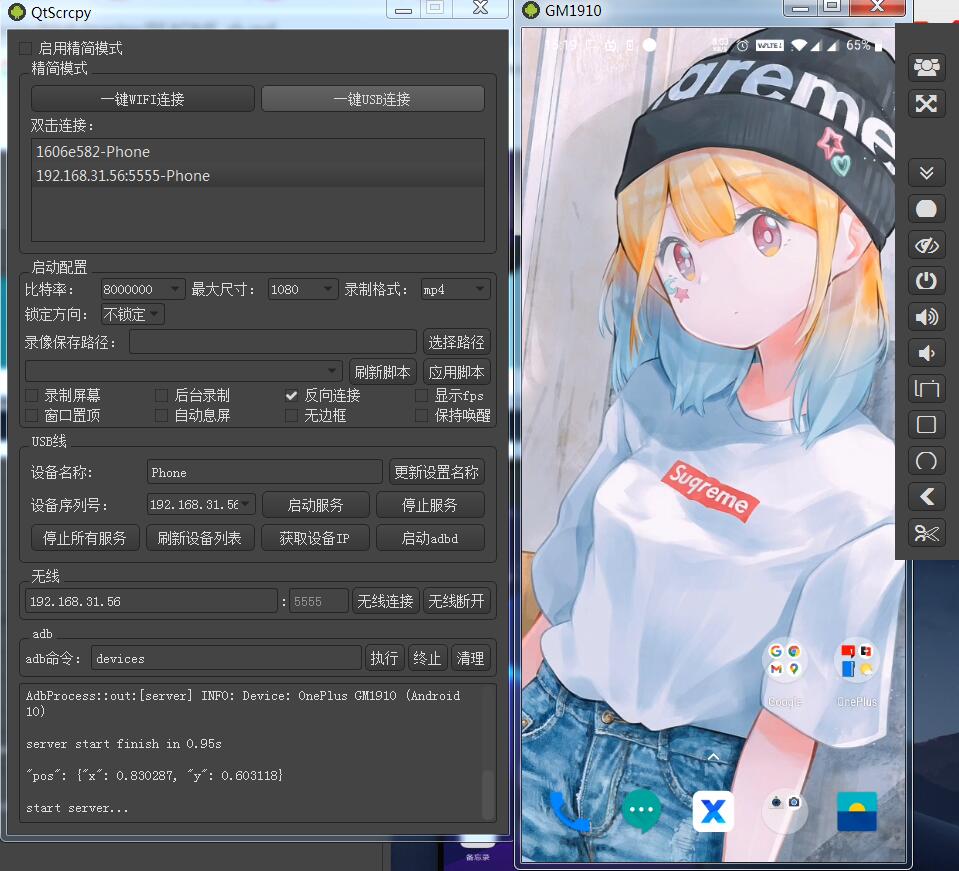Image resolution: width=959 pixels, height=871 pixels.
Task: Open the 录制格式 dropdown showing mp4
Action: [x=455, y=288]
